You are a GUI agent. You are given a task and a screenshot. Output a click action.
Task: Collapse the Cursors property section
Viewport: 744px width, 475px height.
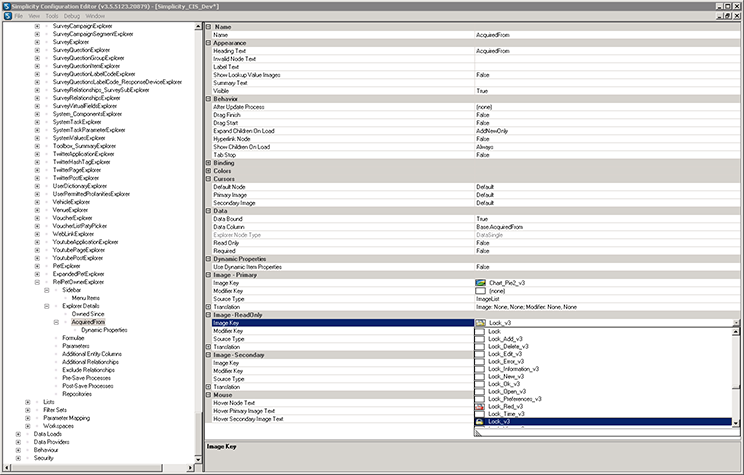pyautogui.click(x=208, y=179)
